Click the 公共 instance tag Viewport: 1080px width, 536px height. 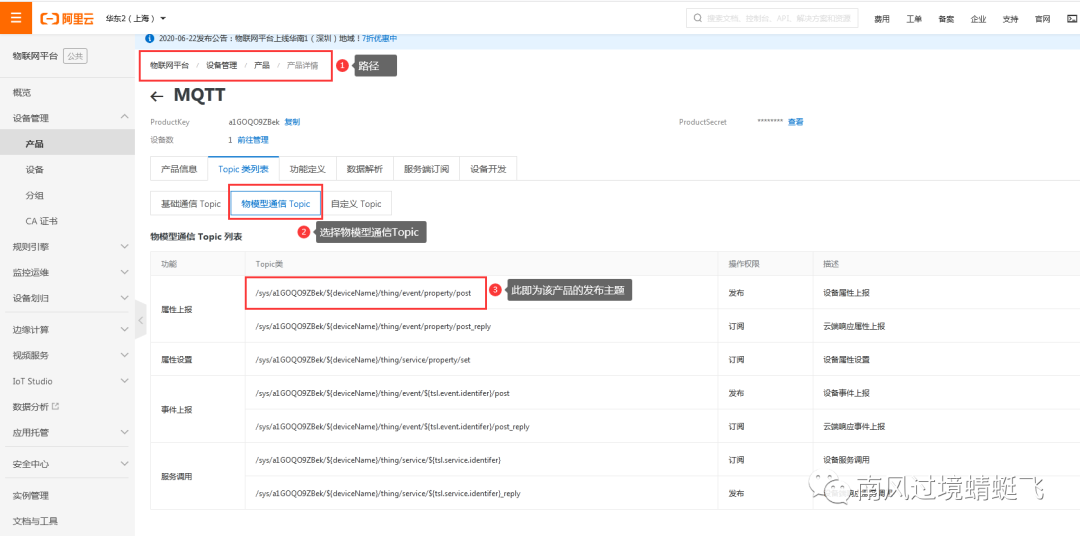(x=75, y=56)
